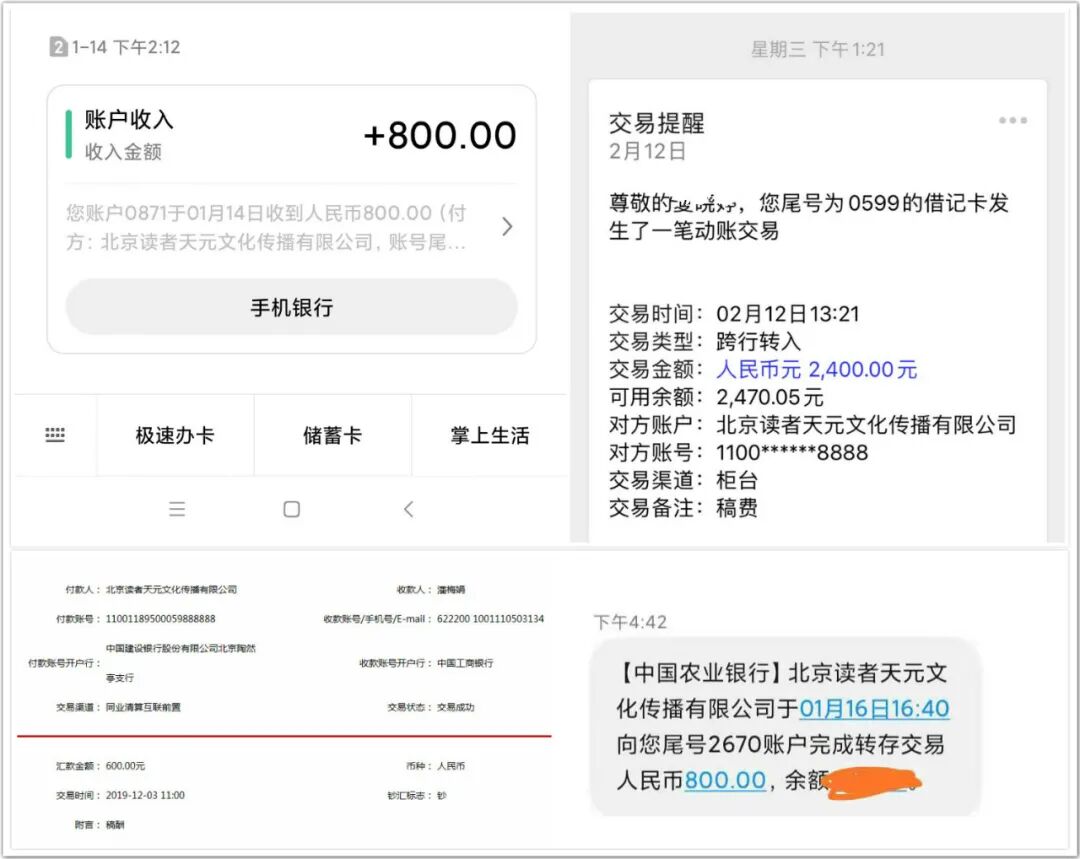Select the 交易提醒 title
Image resolution: width=1080 pixels, height=859 pixels.
[656, 123]
